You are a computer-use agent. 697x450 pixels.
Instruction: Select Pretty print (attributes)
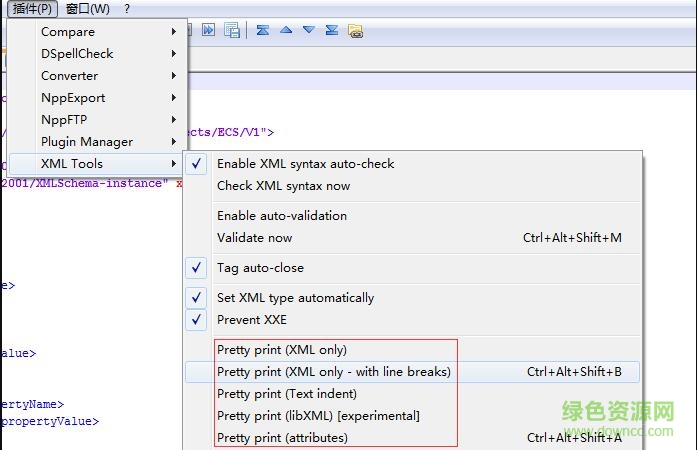[282, 438]
